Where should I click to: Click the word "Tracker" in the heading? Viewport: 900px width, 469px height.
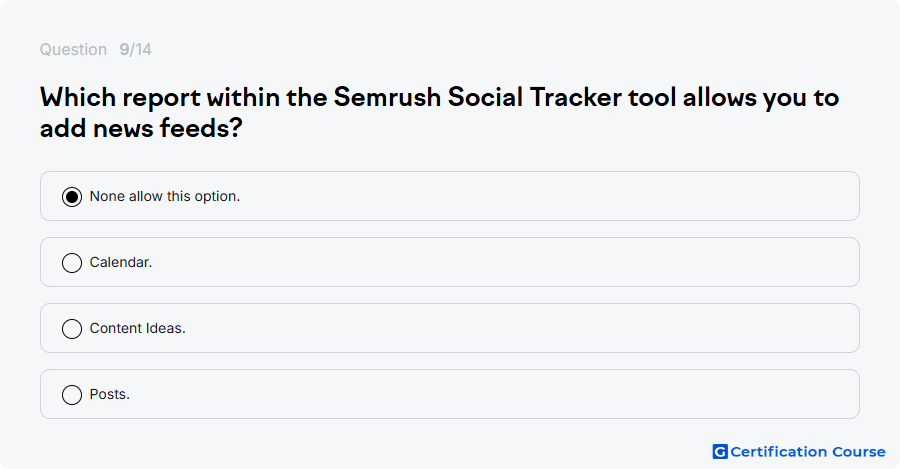(576, 97)
